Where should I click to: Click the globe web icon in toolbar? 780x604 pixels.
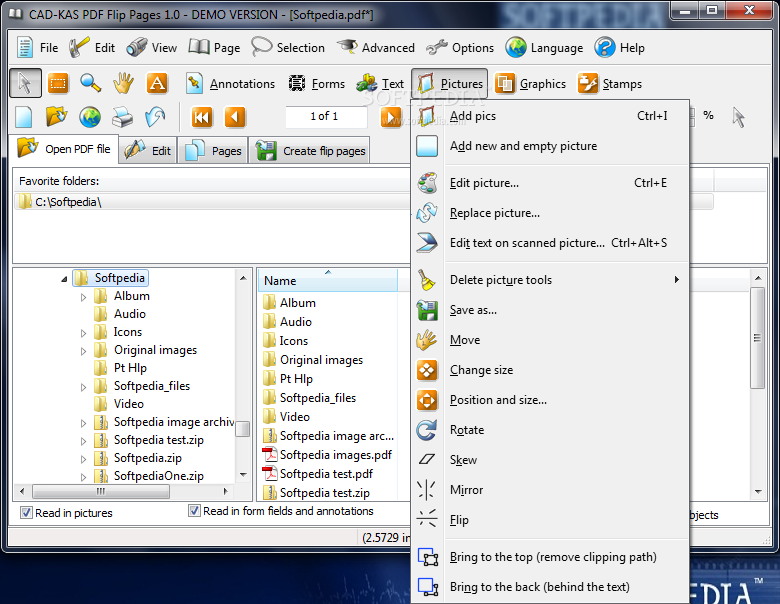click(90, 117)
